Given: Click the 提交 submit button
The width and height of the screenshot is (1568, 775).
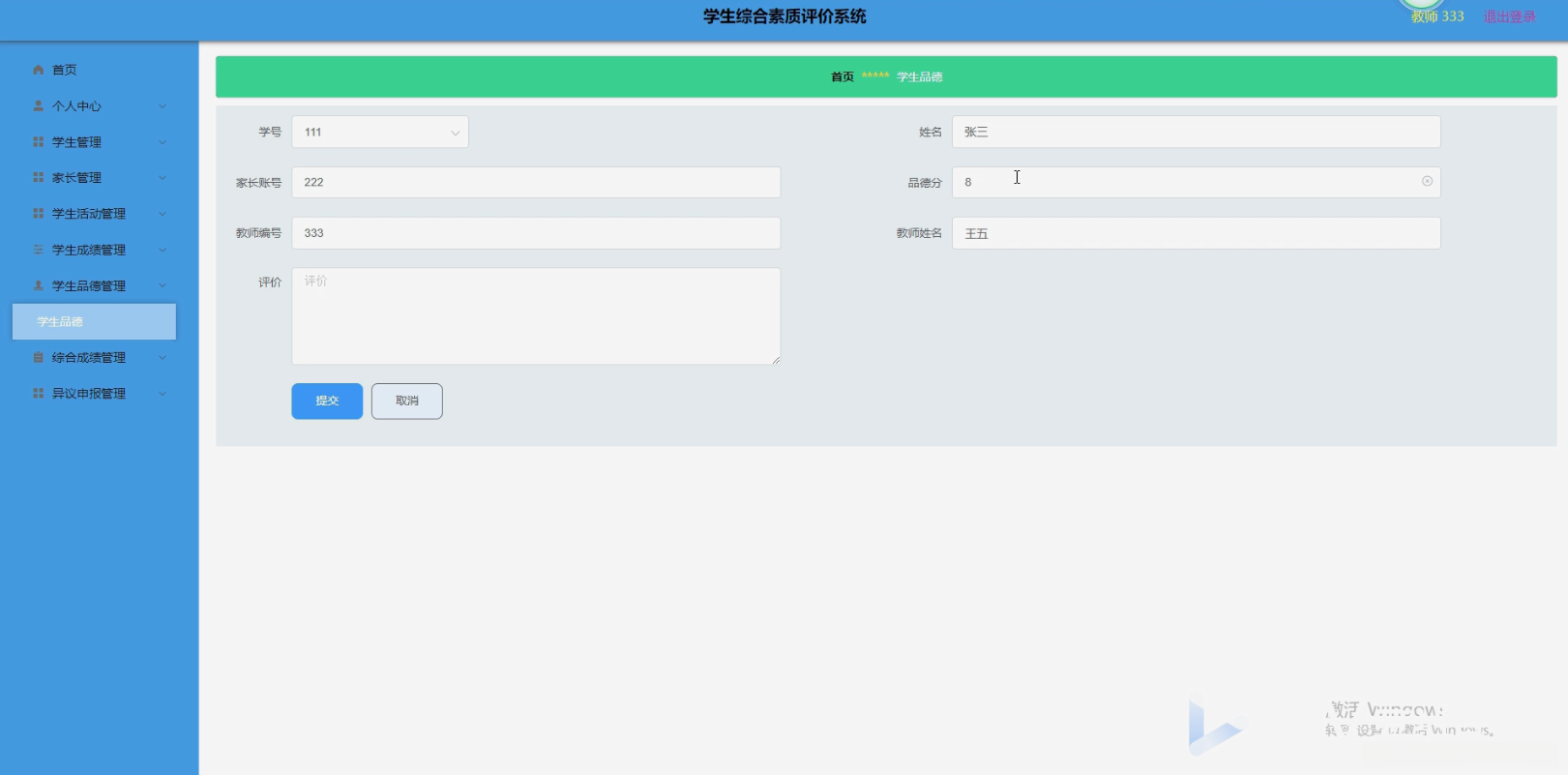Looking at the screenshot, I should 327,402.
